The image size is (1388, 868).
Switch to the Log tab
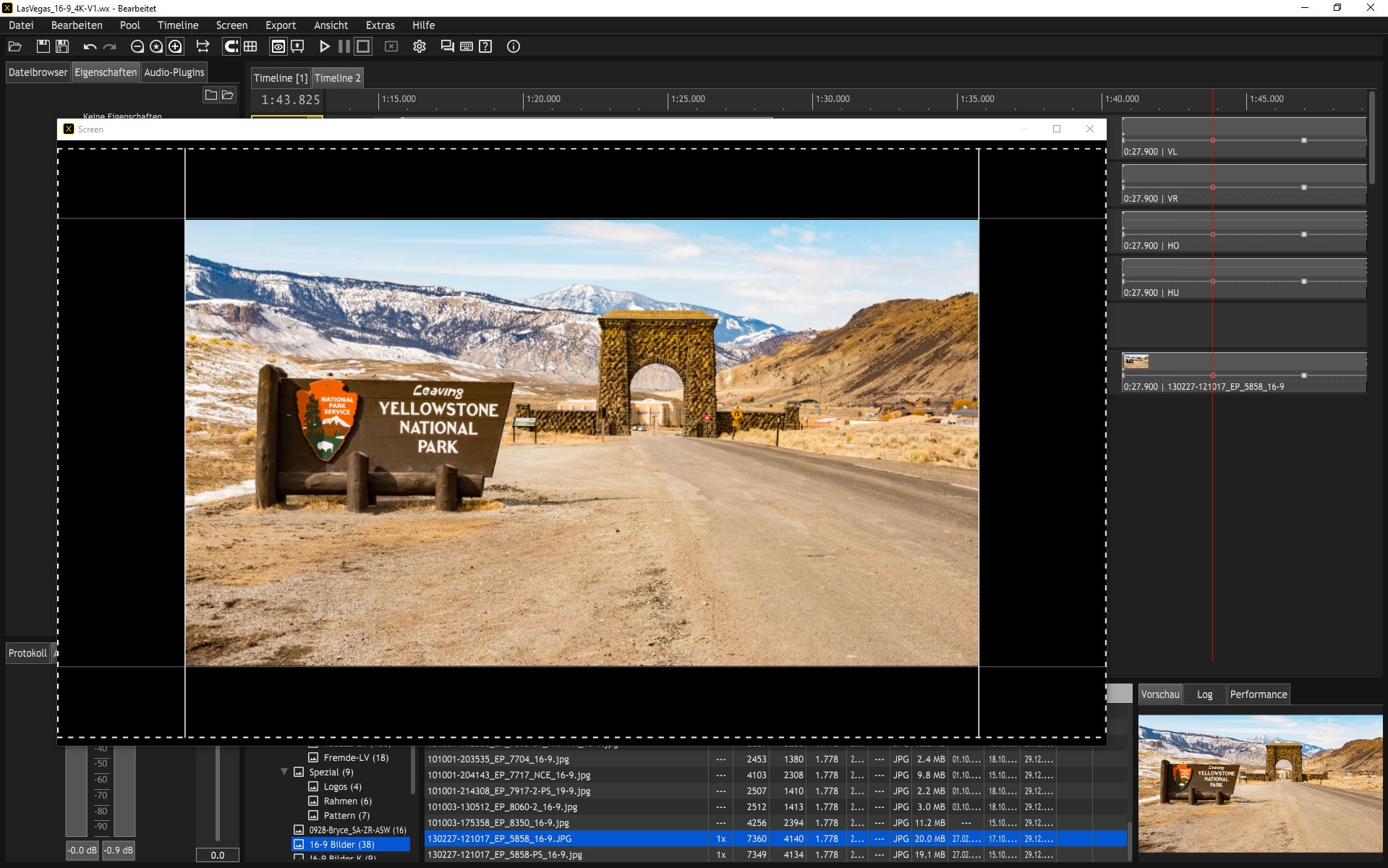click(1204, 694)
